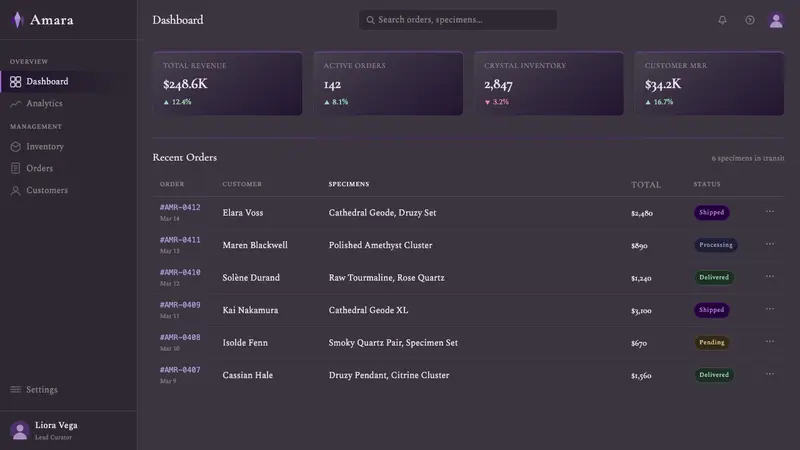Click Liora Vega's profile avatar

coord(20,430)
